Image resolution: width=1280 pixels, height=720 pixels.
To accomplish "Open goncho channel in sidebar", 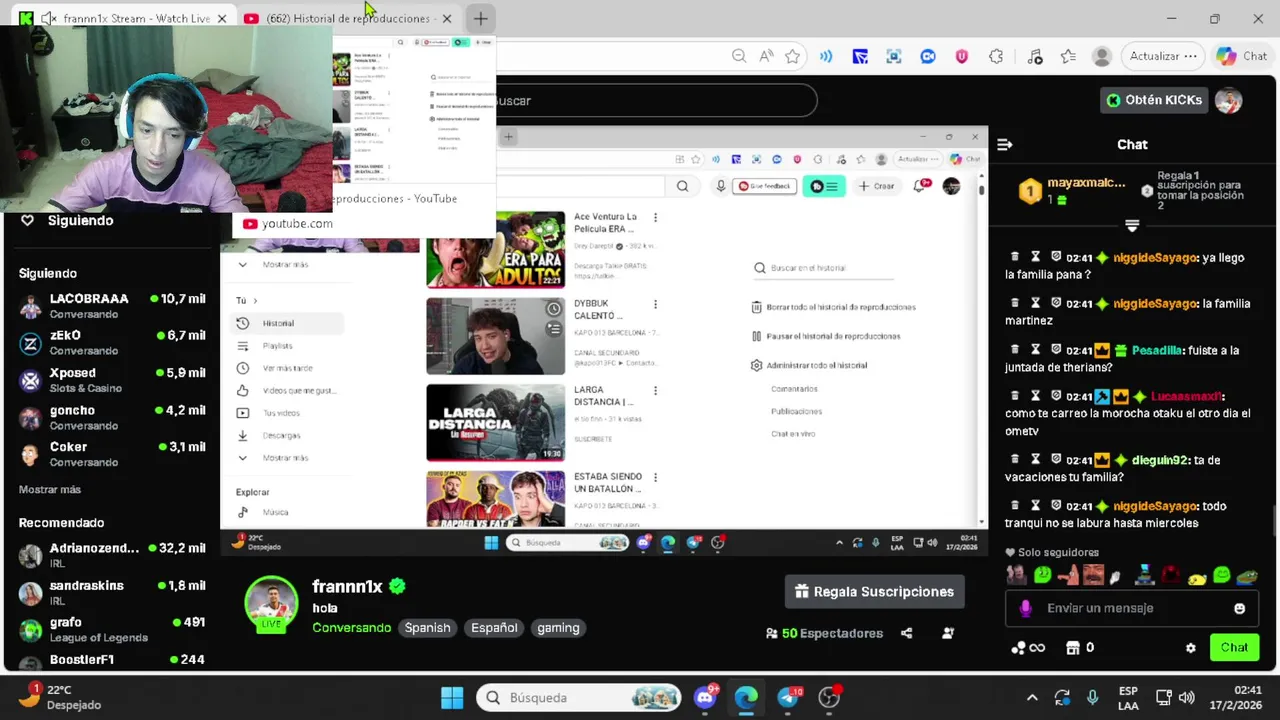I will (112, 417).
